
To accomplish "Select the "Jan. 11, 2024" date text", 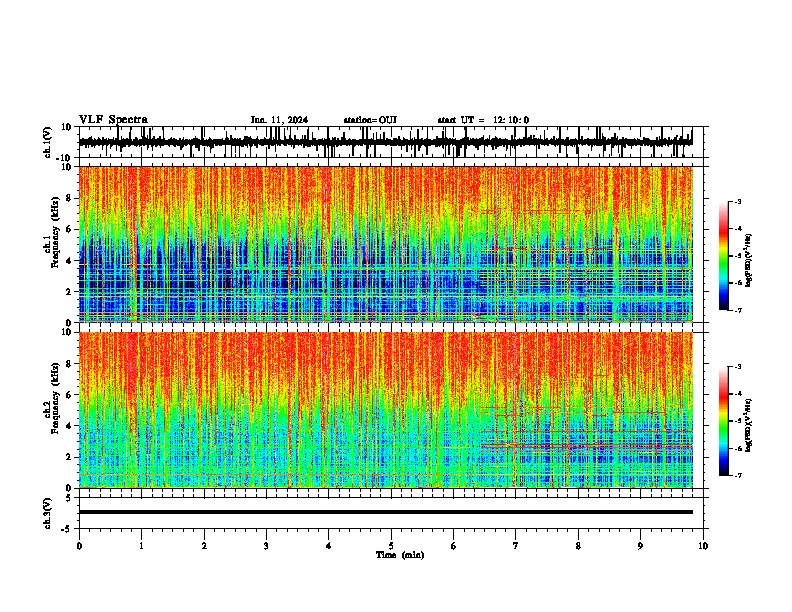I will click(279, 120).
